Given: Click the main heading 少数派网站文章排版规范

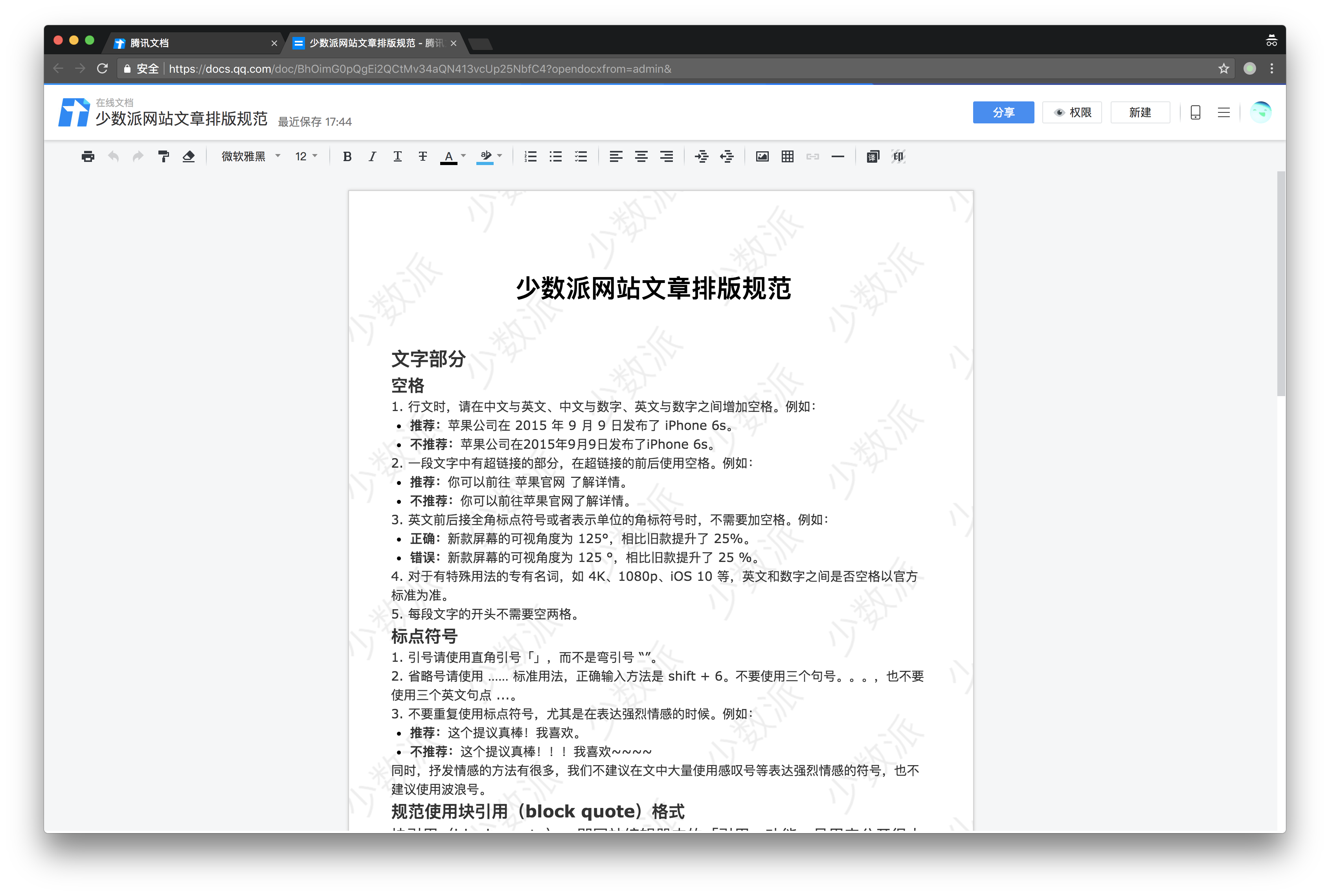Looking at the screenshot, I should click(653, 288).
